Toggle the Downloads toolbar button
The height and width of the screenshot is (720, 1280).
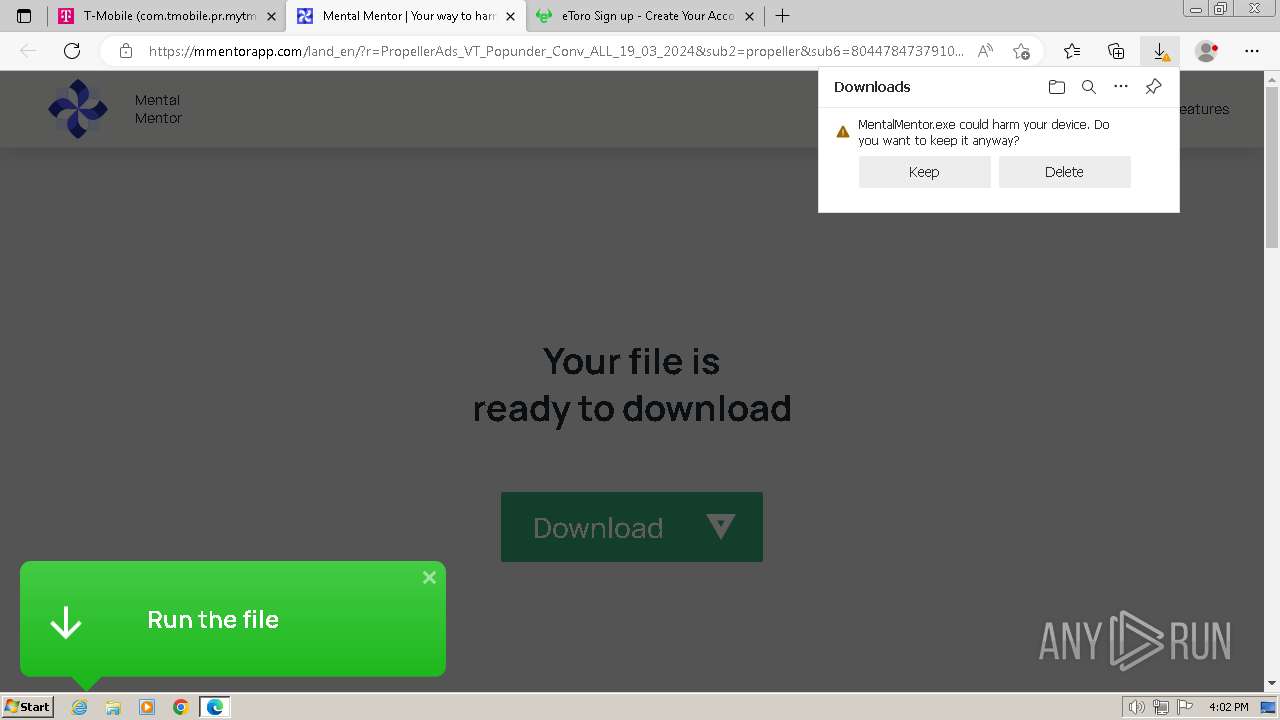[1160, 51]
